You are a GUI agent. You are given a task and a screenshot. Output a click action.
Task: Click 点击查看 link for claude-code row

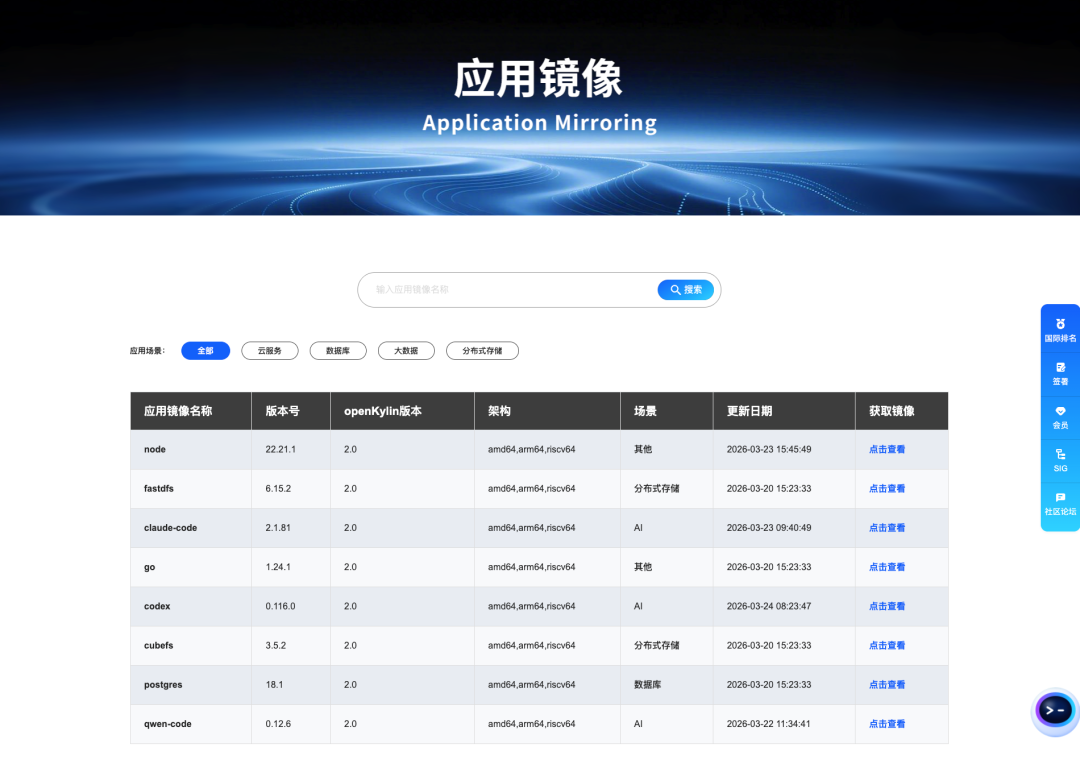tap(887, 528)
